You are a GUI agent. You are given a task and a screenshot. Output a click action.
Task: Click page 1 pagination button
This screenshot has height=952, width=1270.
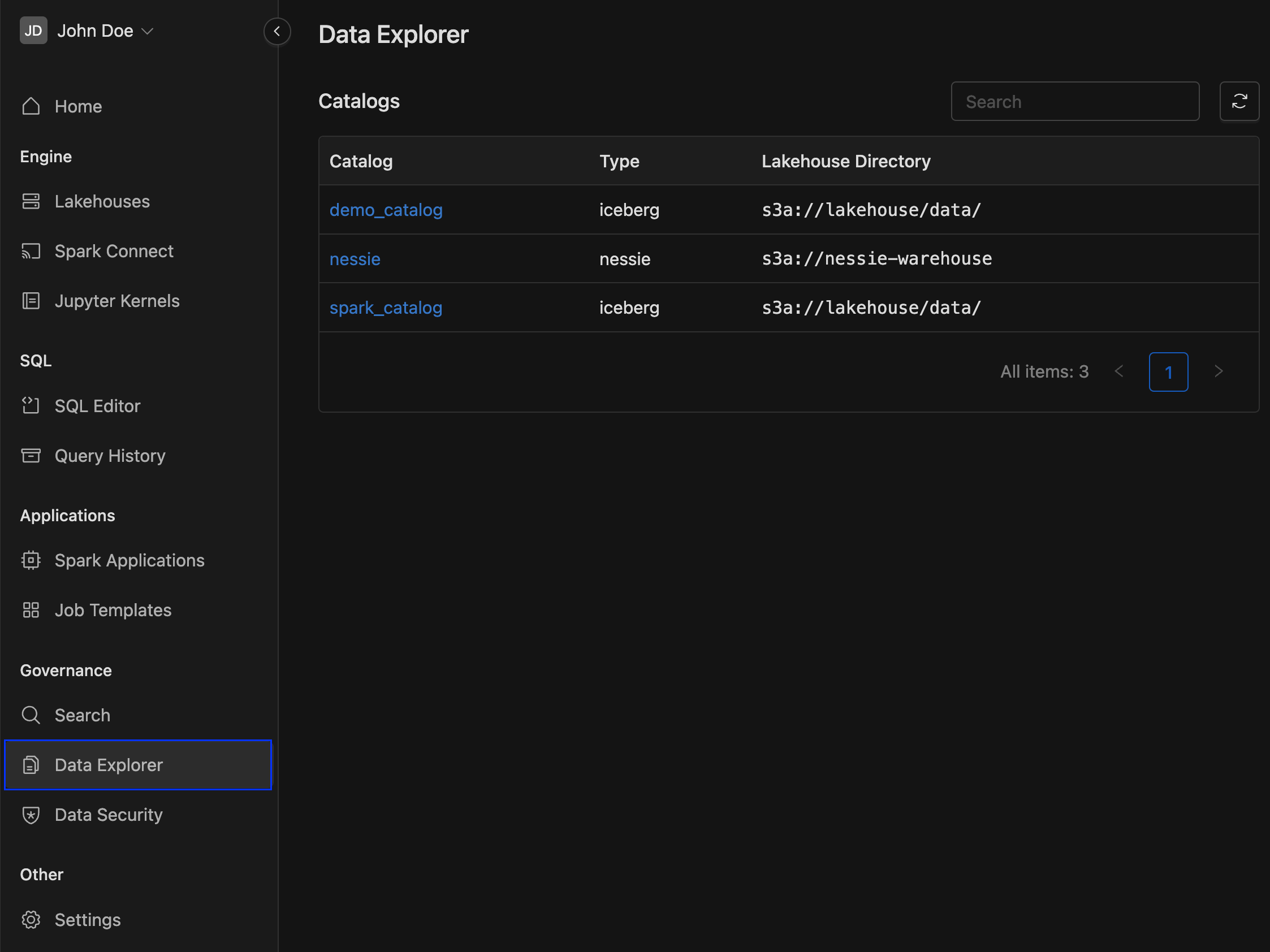(x=1169, y=371)
